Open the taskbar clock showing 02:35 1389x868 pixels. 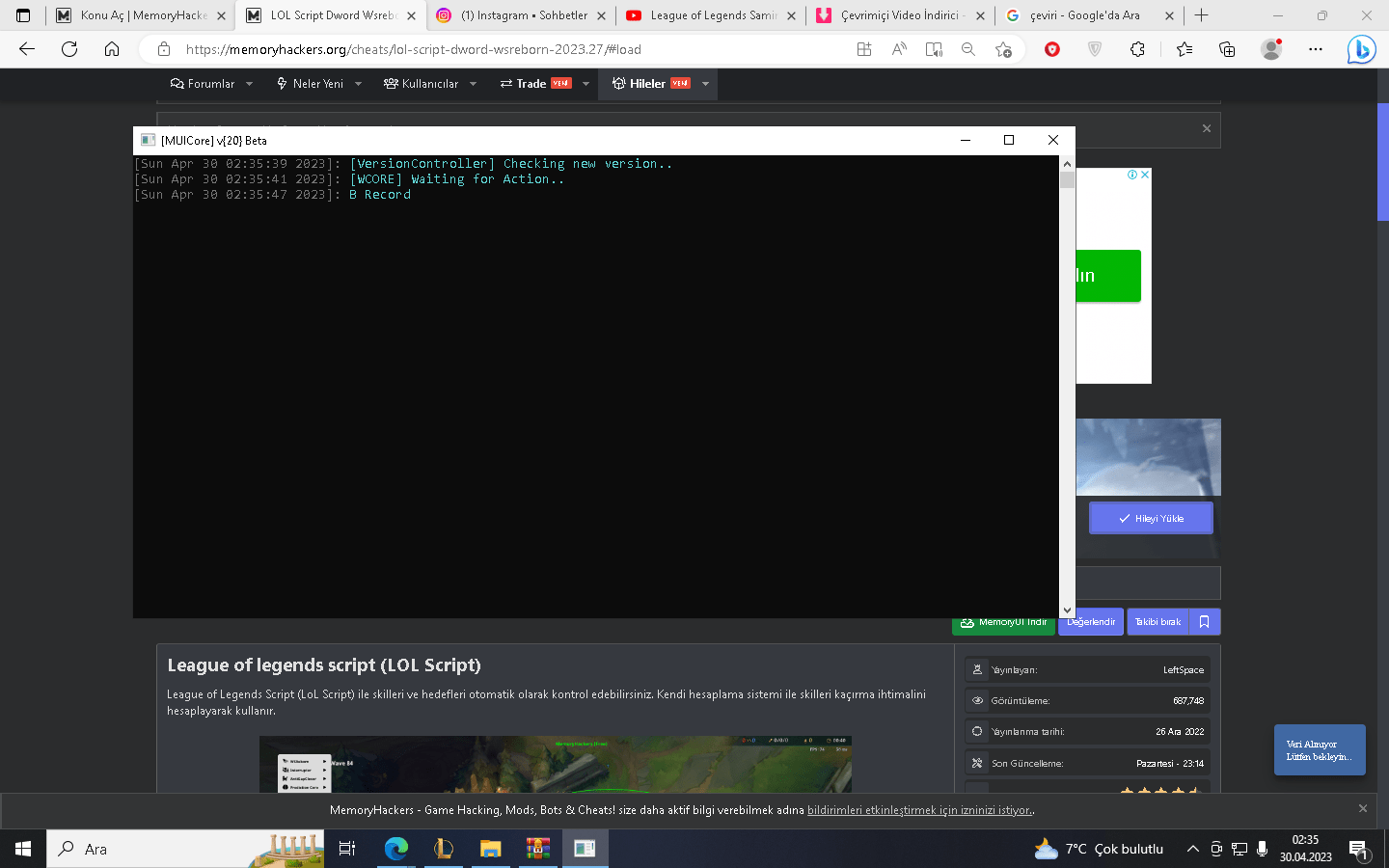pos(1306,849)
